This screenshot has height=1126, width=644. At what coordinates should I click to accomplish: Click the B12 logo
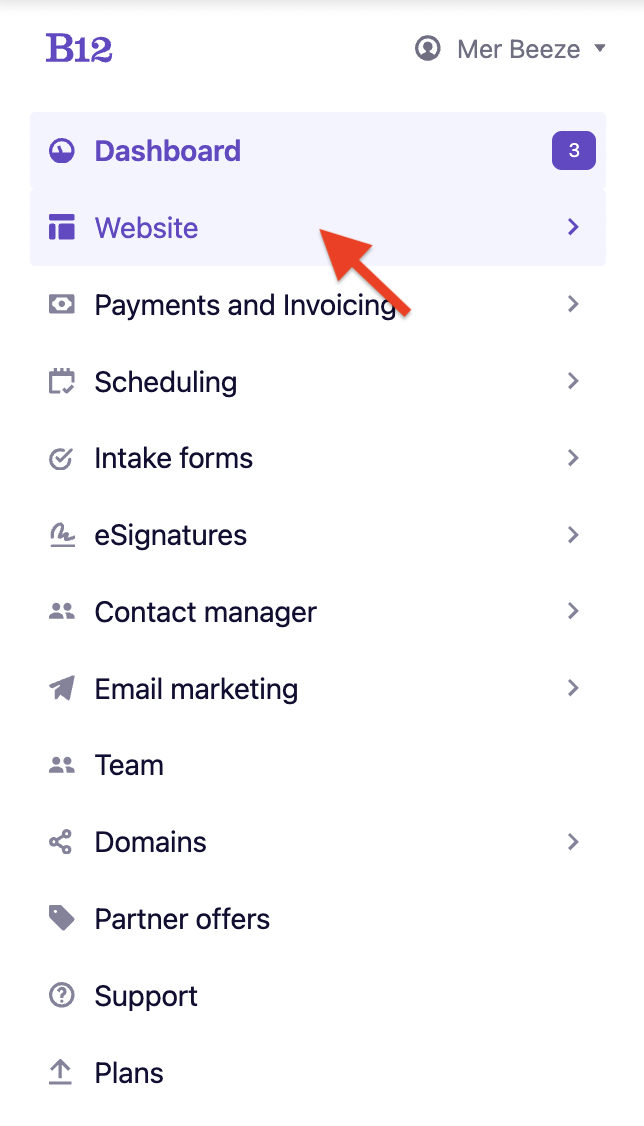(79, 48)
